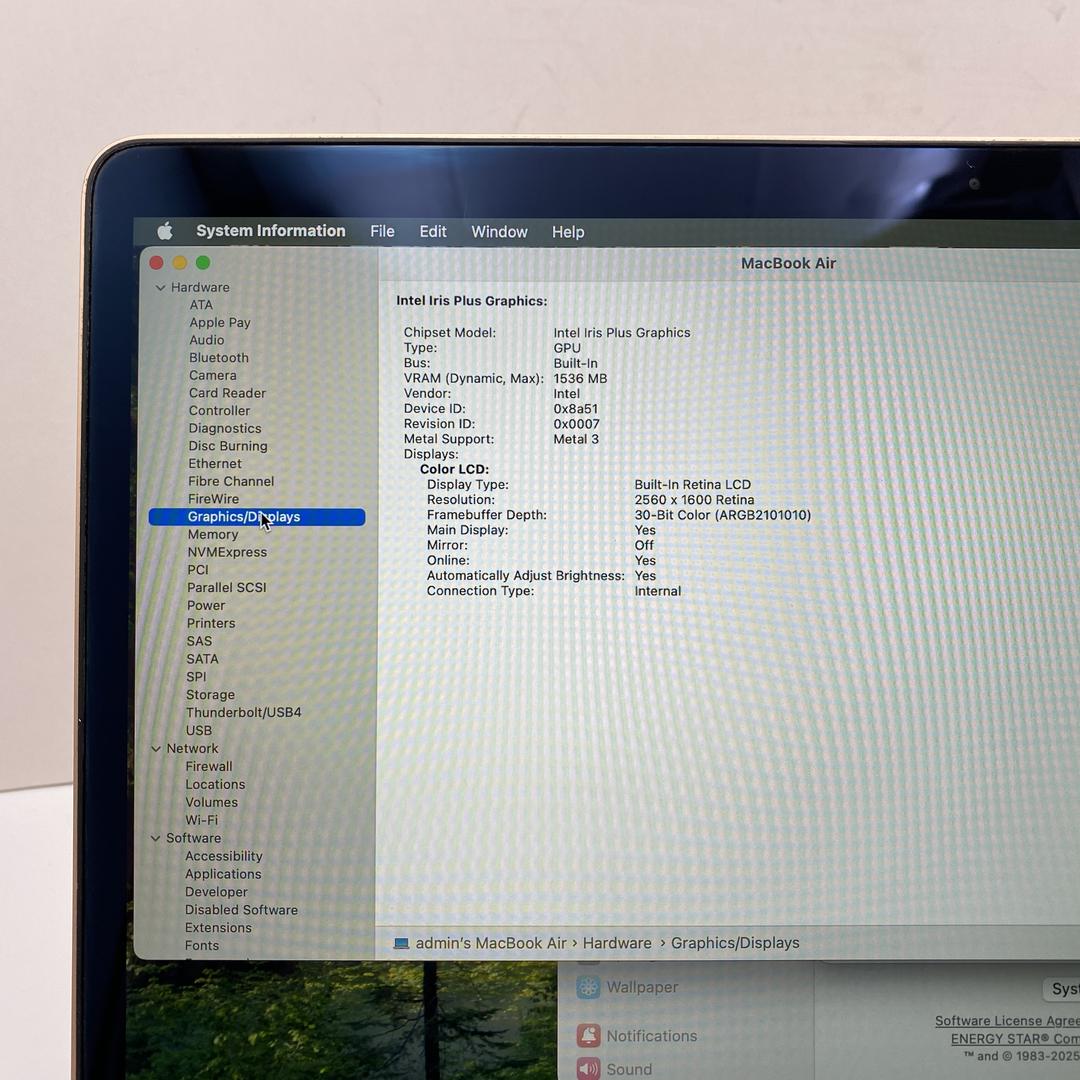
Task: Select Audio in the sidebar
Action: pos(207,340)
